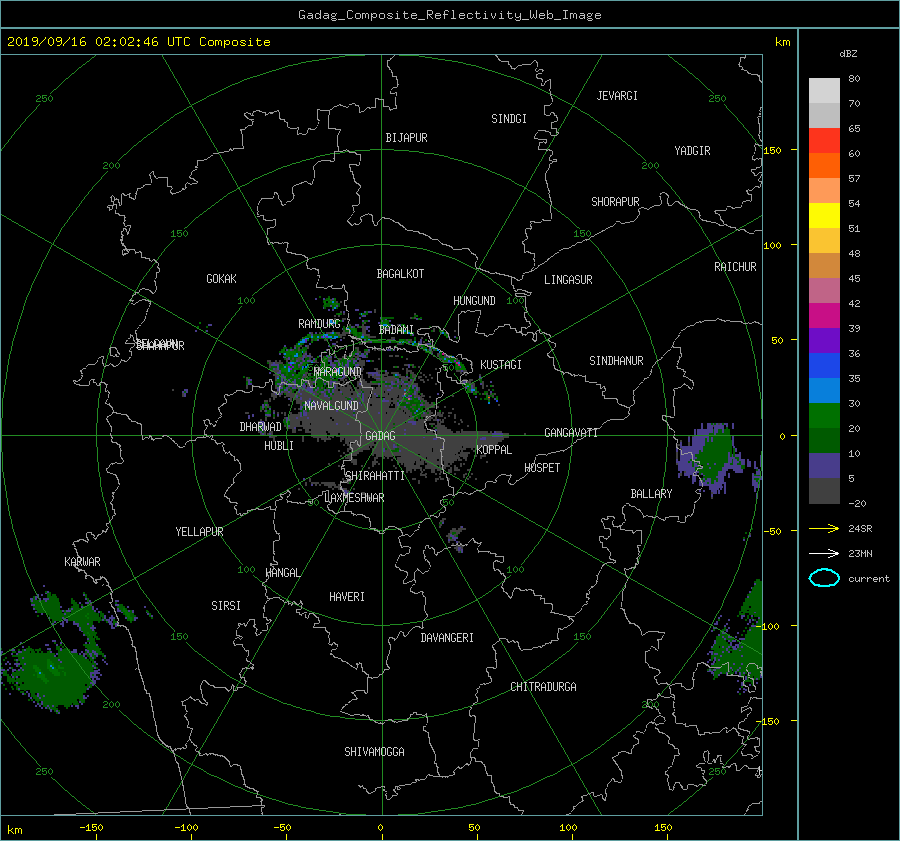The height and width of the screenshot is (841, 900).
Task: Select the HUNGUND city label
Action: pyautogui.click(x=474, y=301)
